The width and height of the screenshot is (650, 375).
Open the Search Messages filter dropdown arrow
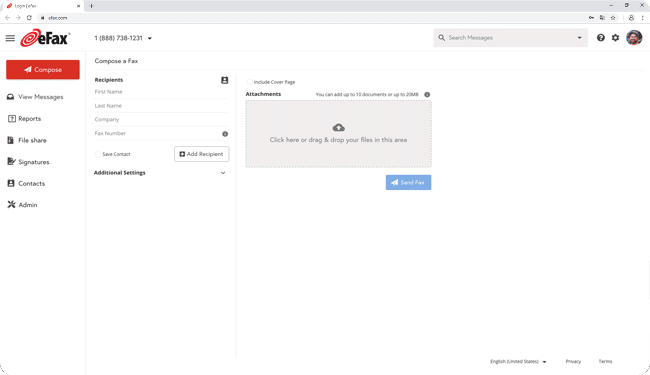[x=579, y=38]
